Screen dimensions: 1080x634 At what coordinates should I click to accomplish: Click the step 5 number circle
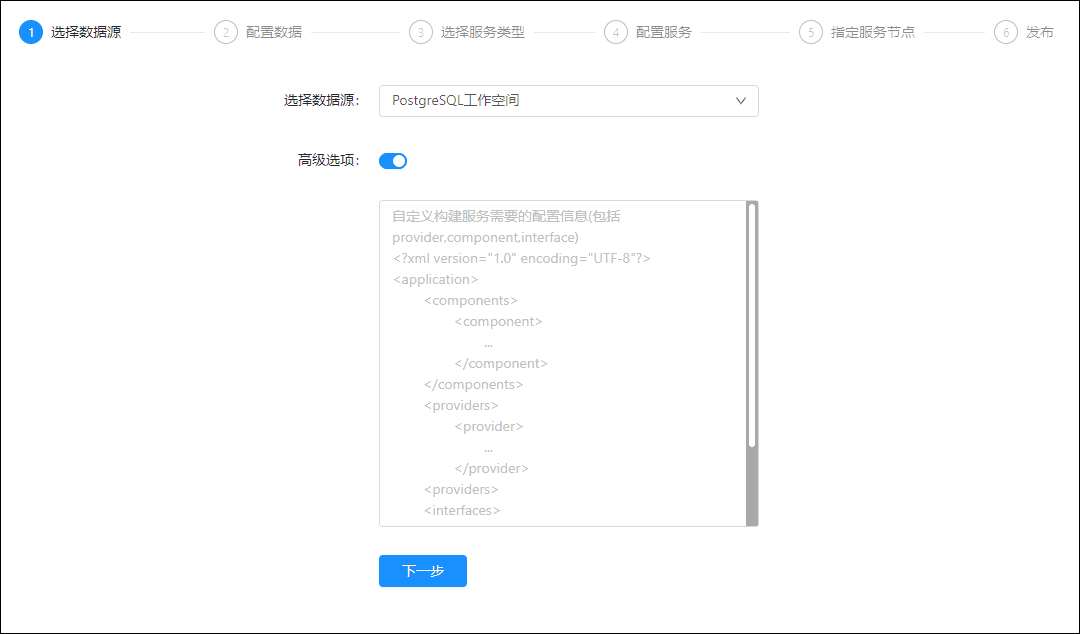(811, 32)
